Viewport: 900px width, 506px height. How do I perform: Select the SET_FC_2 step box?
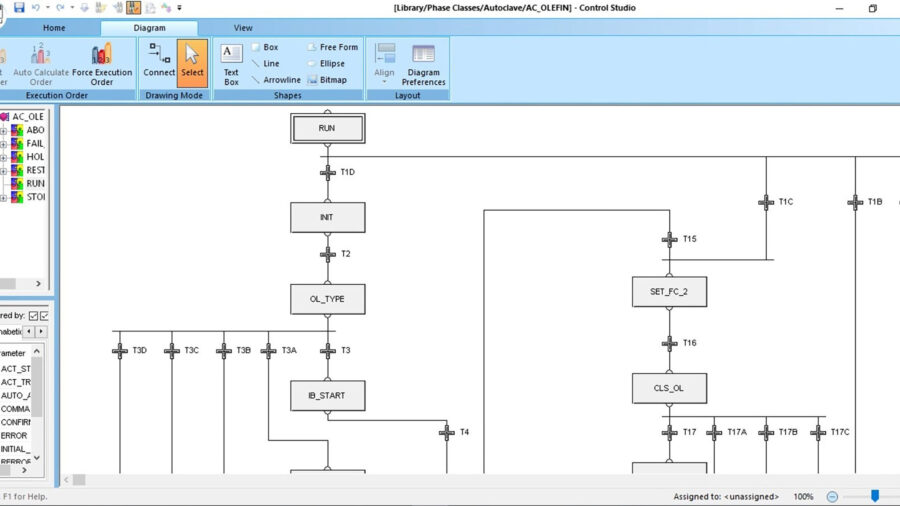click(669, 291)
